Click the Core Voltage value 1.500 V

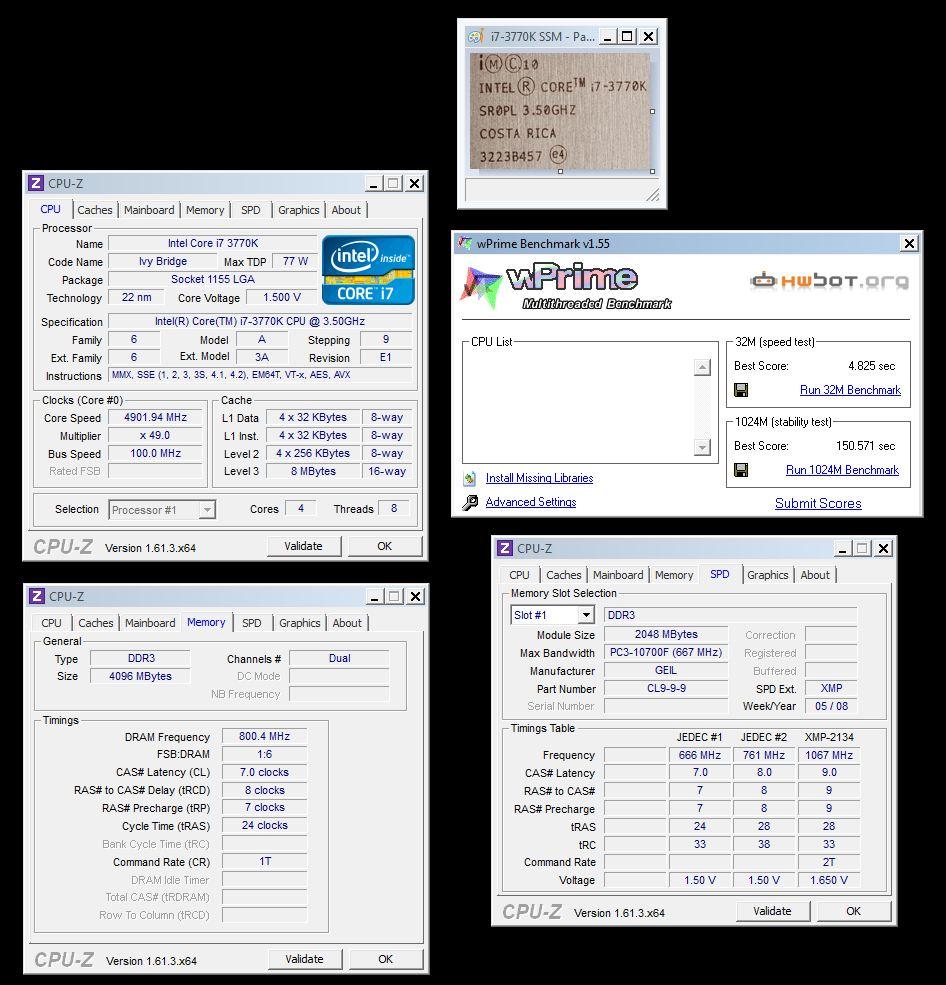(282, 297)
